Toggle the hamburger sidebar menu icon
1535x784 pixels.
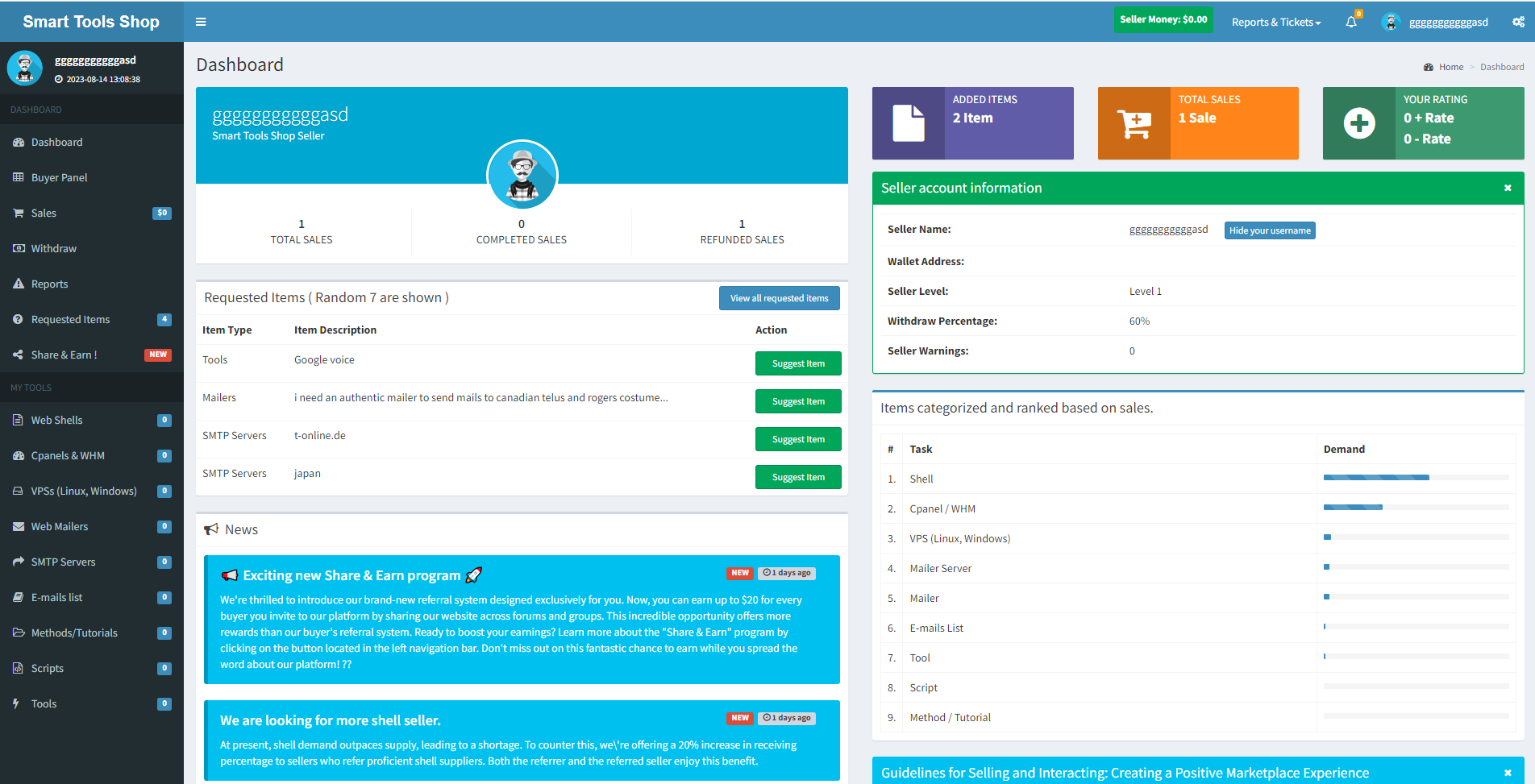tap(201, 22)
